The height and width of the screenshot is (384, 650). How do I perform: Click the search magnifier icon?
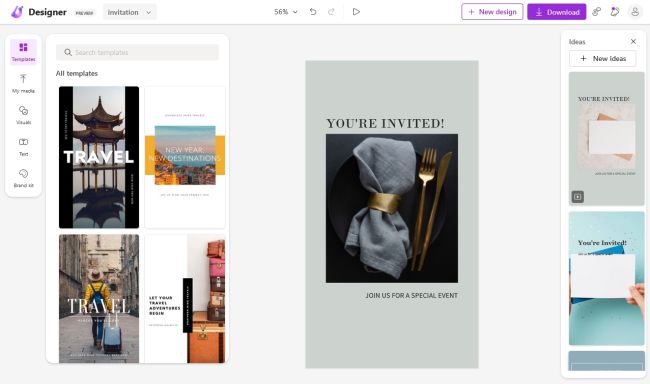pos(68,52)
